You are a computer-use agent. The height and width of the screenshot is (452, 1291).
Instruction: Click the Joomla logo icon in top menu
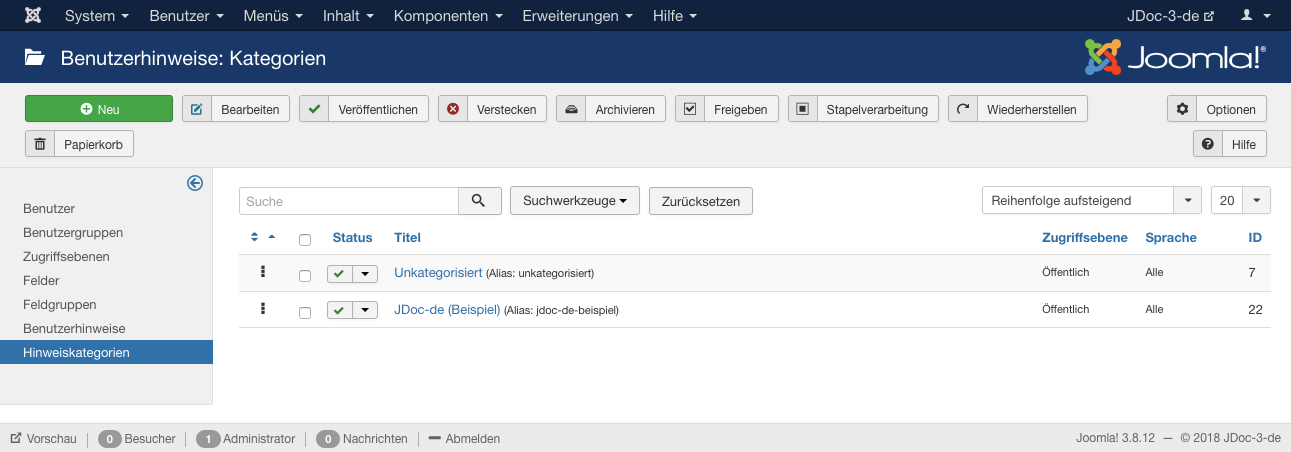click(x=33, y=16)
